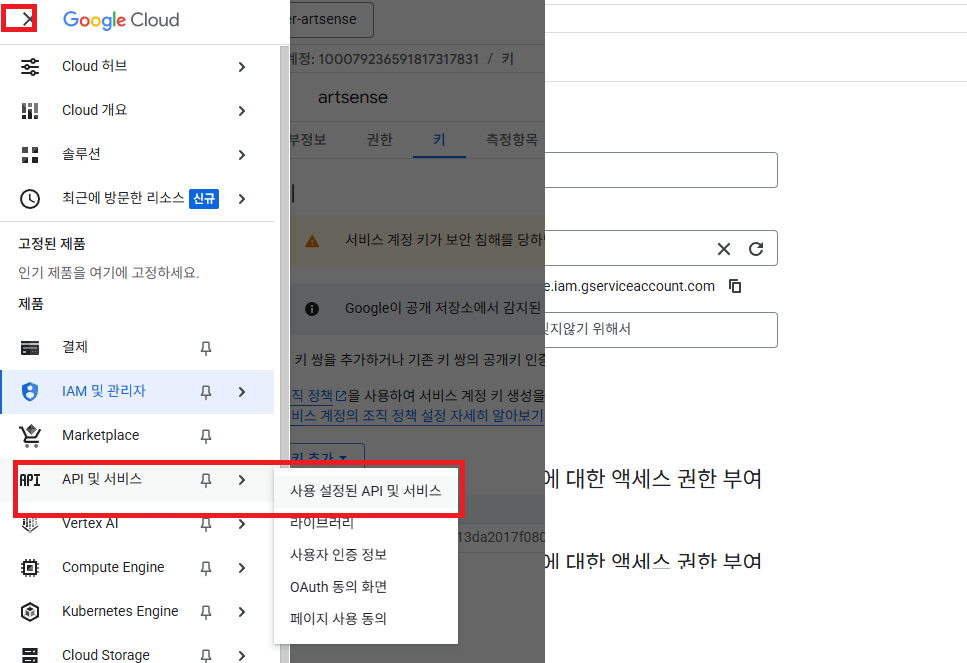Click the Cloud 허브 sliders icon
This screenshot has width=967, height=663.
tap(30, 67)
